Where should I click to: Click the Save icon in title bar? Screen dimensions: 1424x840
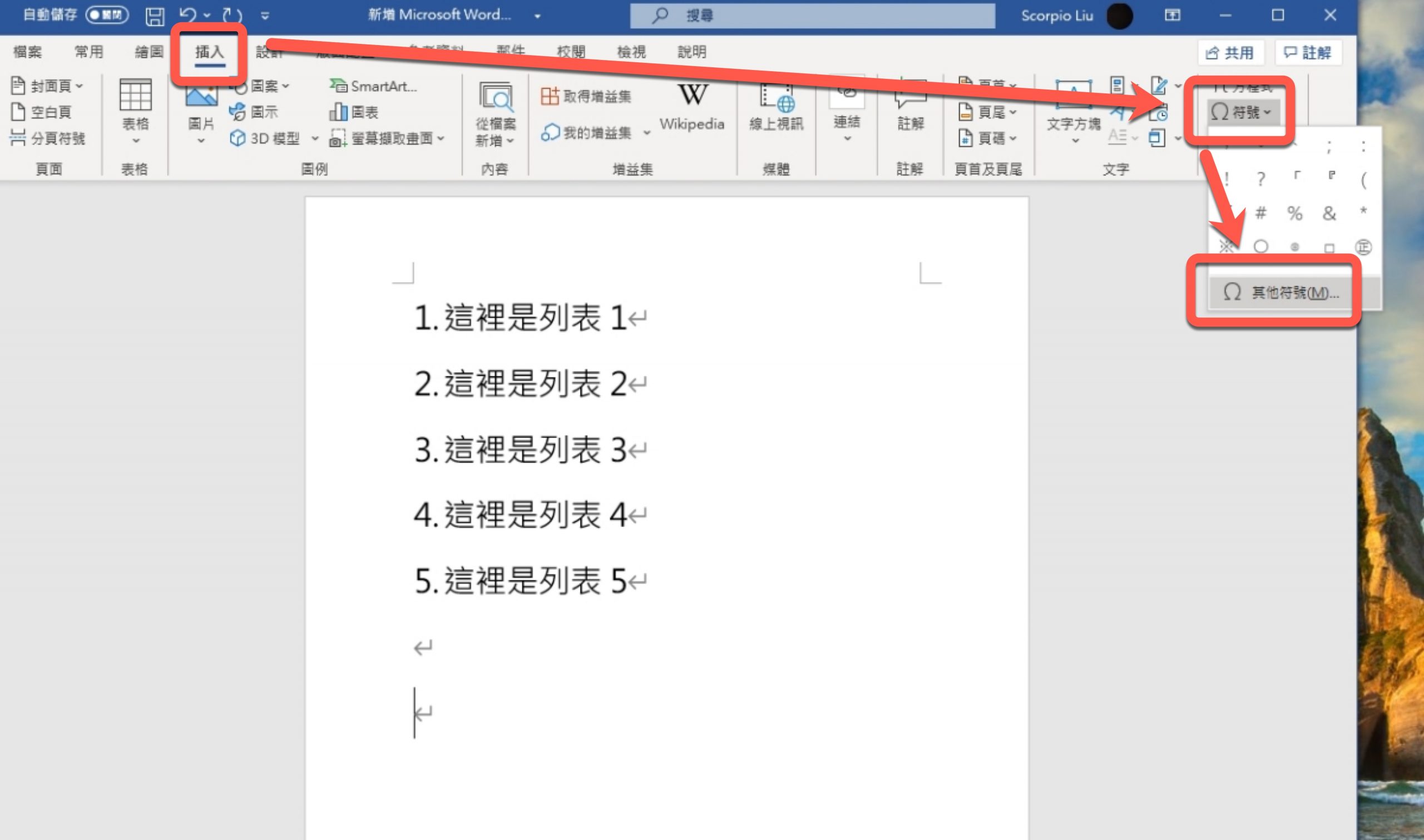(x=155, y=16)
